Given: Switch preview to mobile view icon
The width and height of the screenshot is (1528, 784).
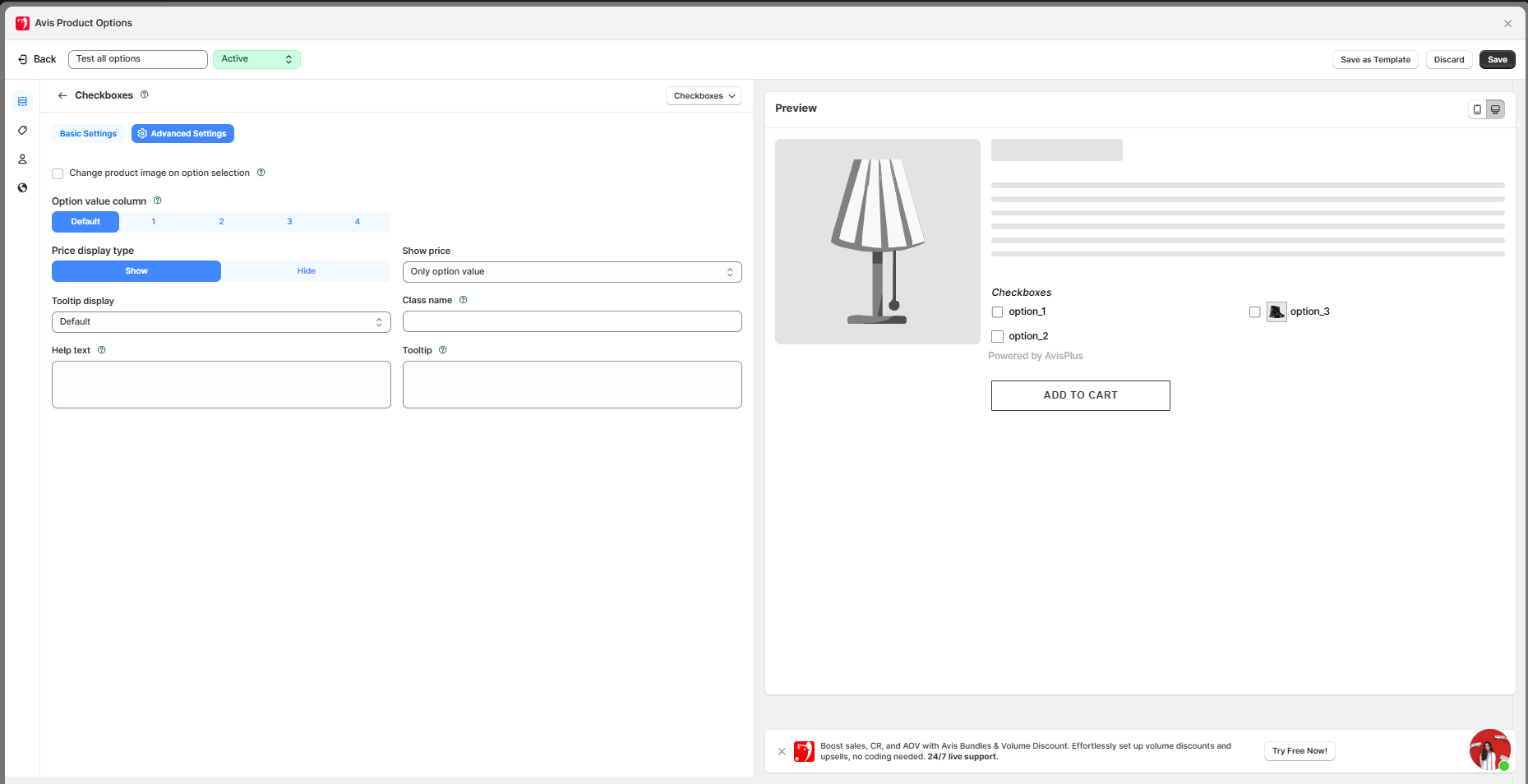Looking at the screenshot, I should [1477, 109].
